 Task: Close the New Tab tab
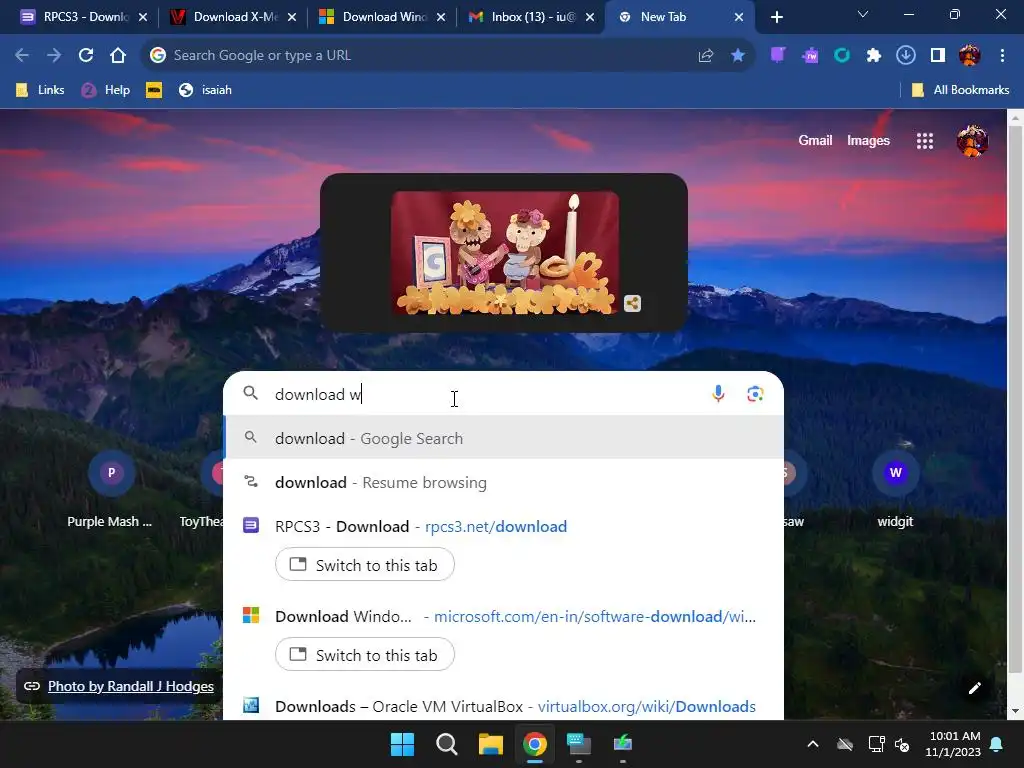point(739,17)
